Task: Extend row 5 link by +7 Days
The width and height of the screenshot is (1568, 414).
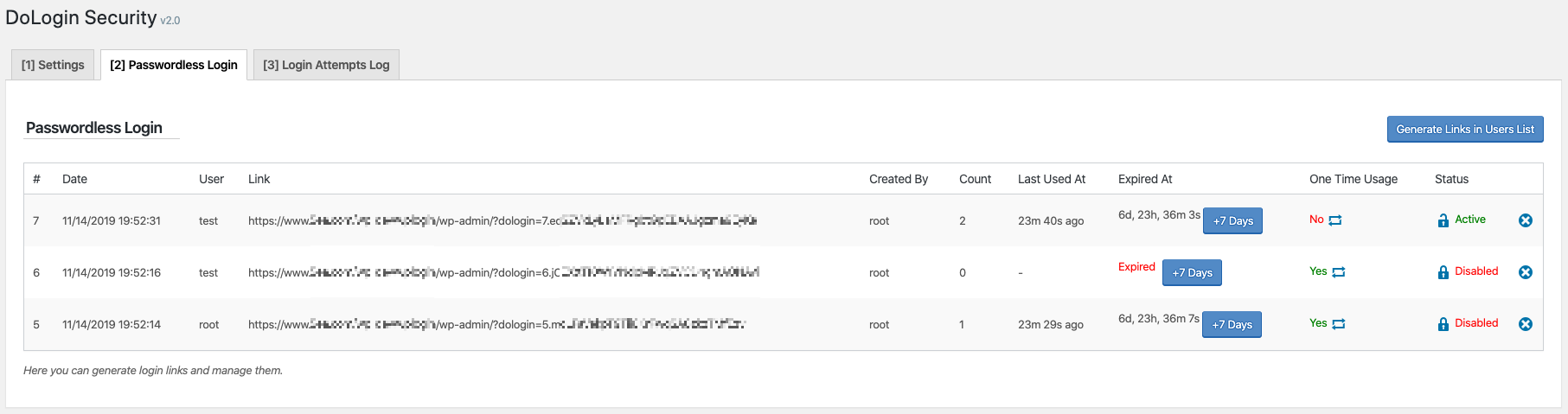Action: click(1232, 324)
